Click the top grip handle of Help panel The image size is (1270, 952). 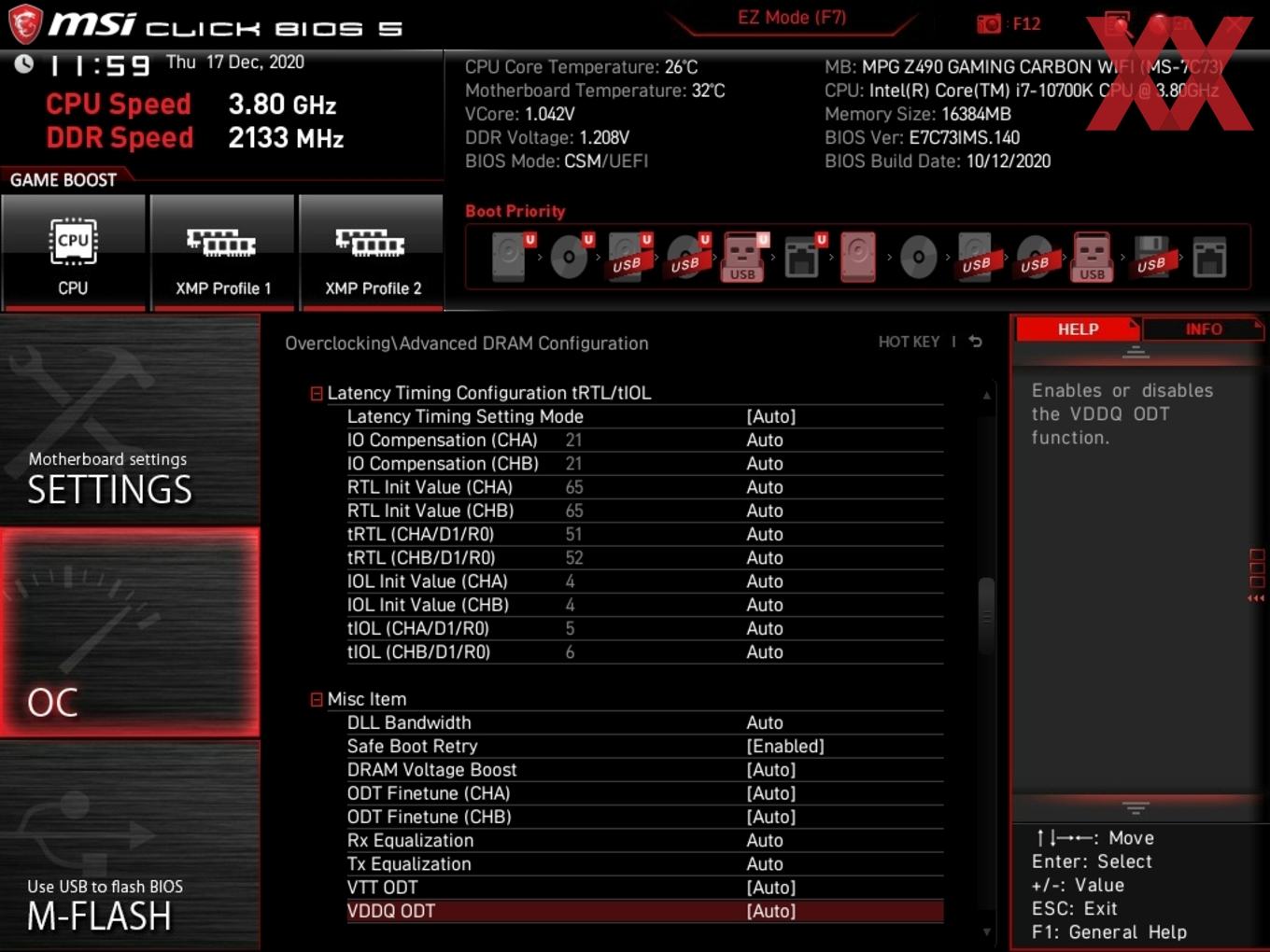[1136, 352]
